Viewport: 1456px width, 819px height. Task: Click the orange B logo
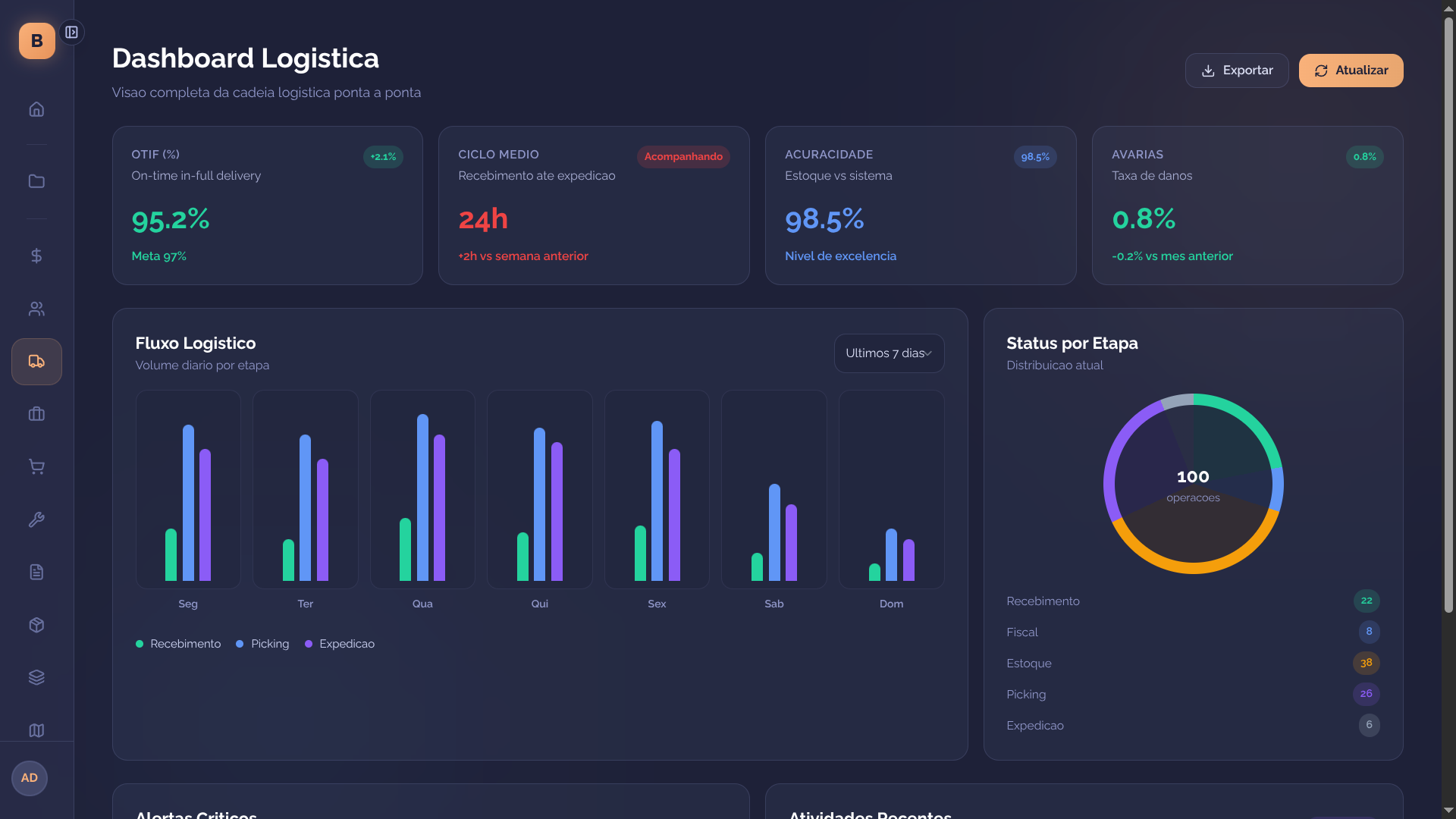[x=36, y=41]
